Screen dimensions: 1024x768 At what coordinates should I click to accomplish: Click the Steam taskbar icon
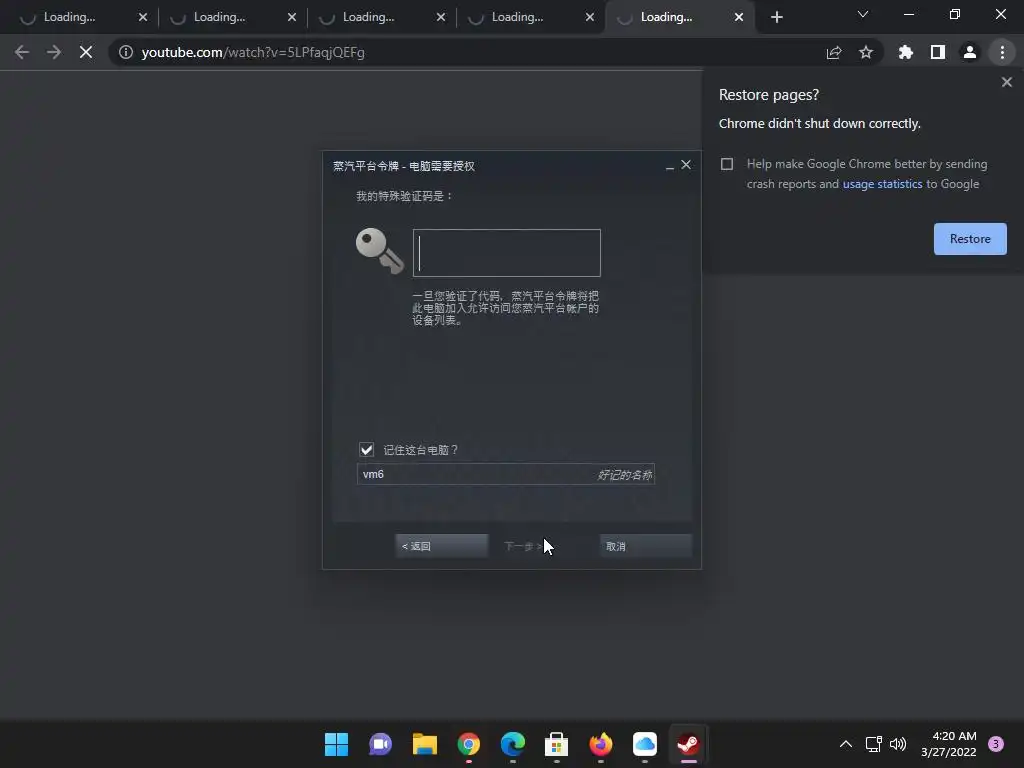[x=688, y=744]
